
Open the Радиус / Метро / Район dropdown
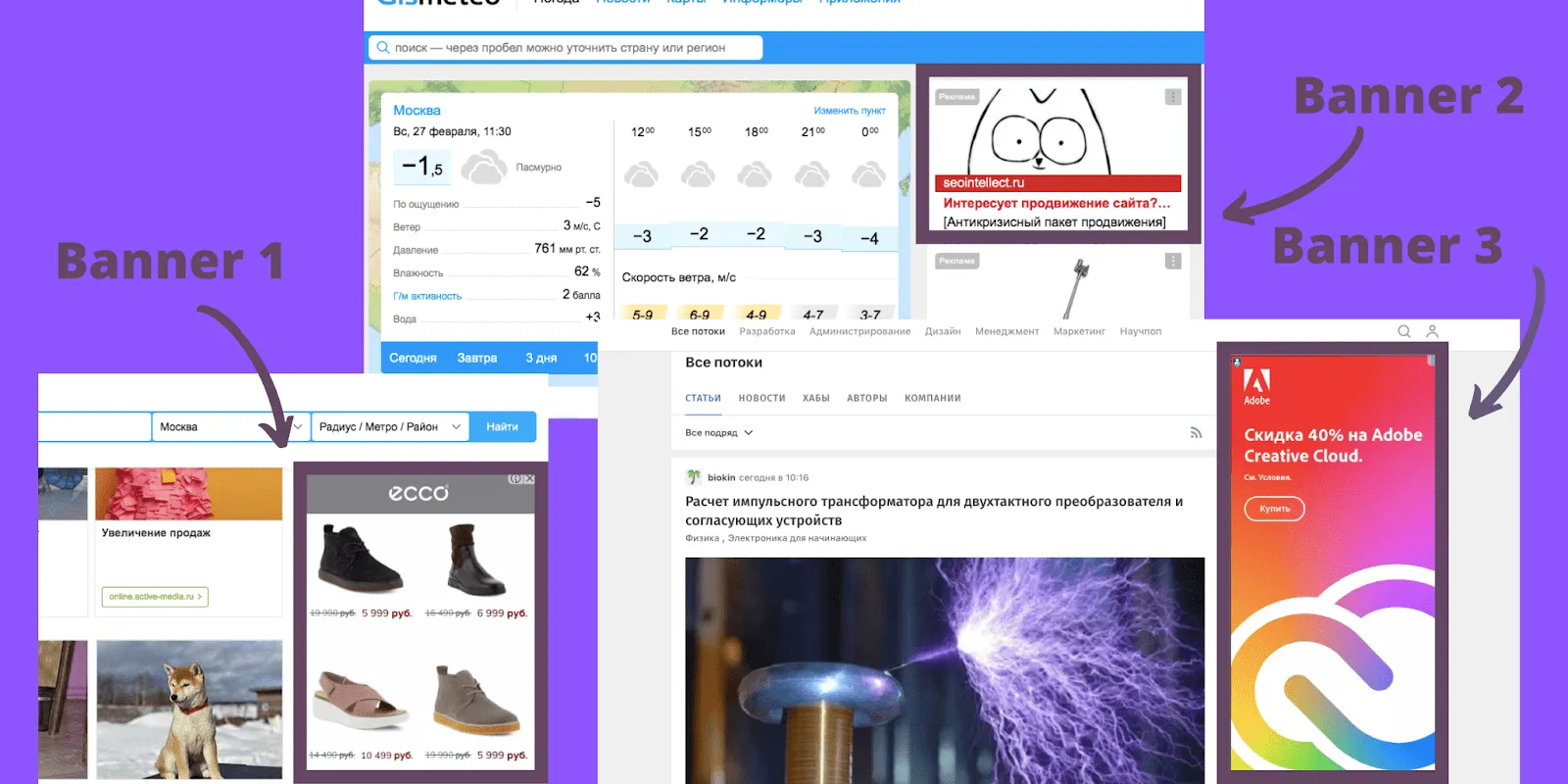[389, 426]
